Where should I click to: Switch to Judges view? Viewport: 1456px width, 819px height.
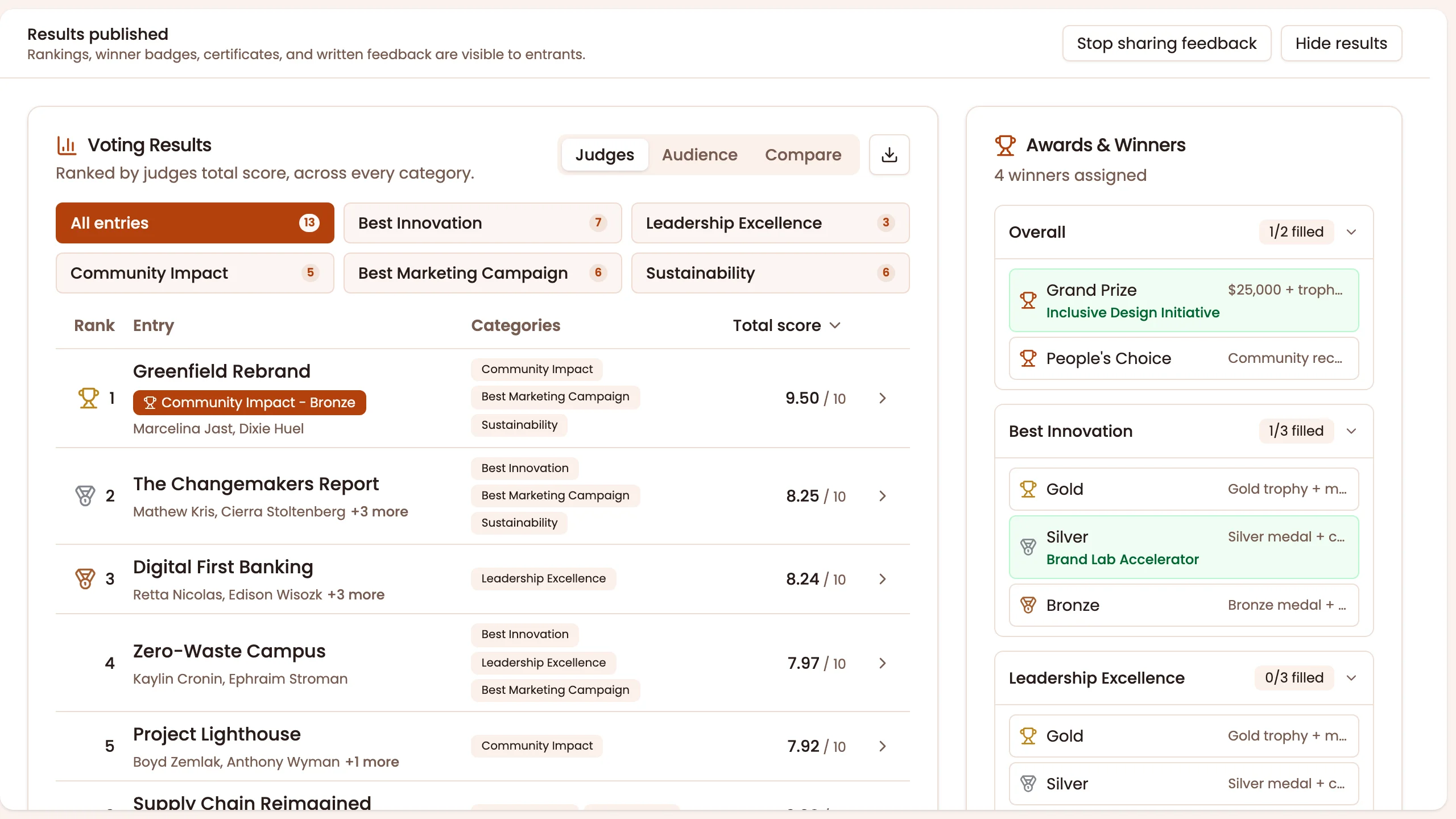point(605,155)
